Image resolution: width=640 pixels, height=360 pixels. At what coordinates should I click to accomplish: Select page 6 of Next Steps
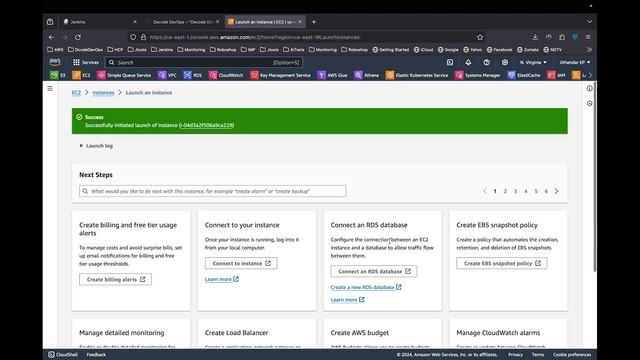point(546,191)
